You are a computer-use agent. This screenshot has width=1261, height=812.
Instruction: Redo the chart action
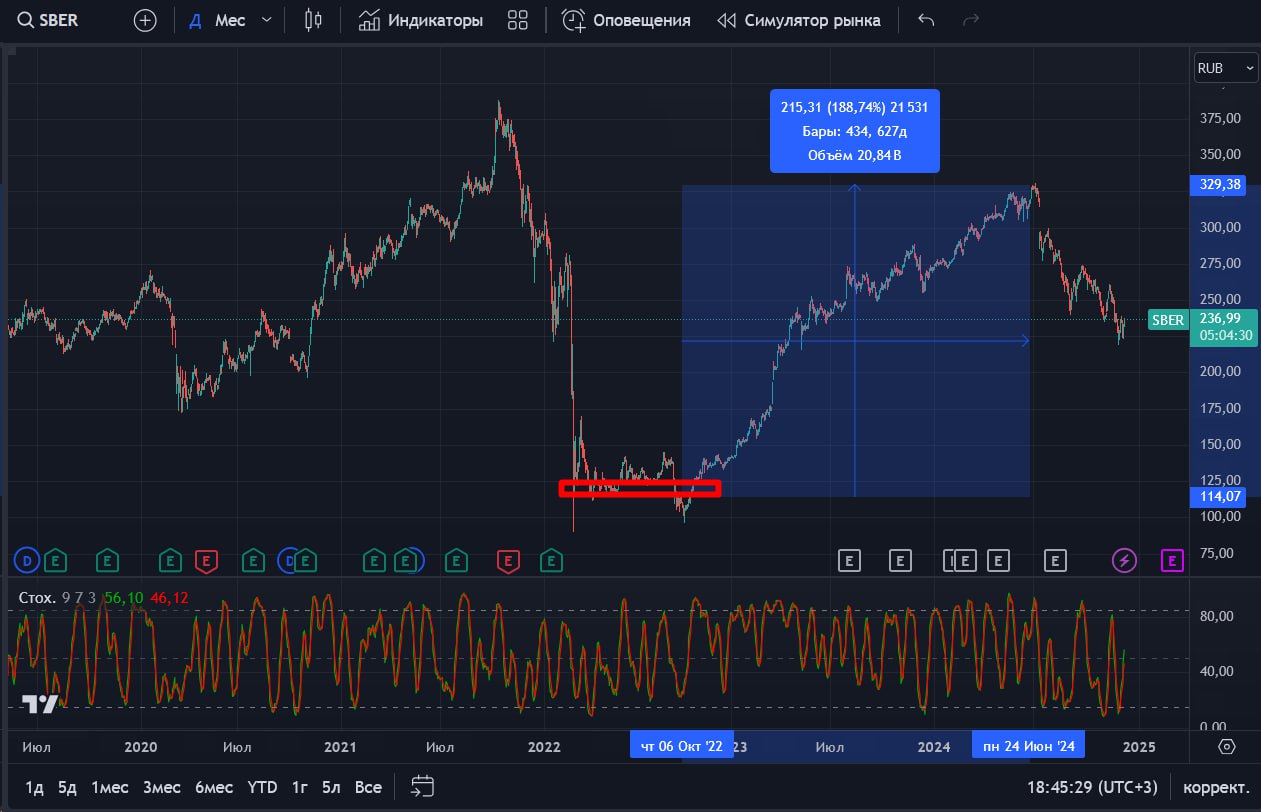(x=970, y=20)
